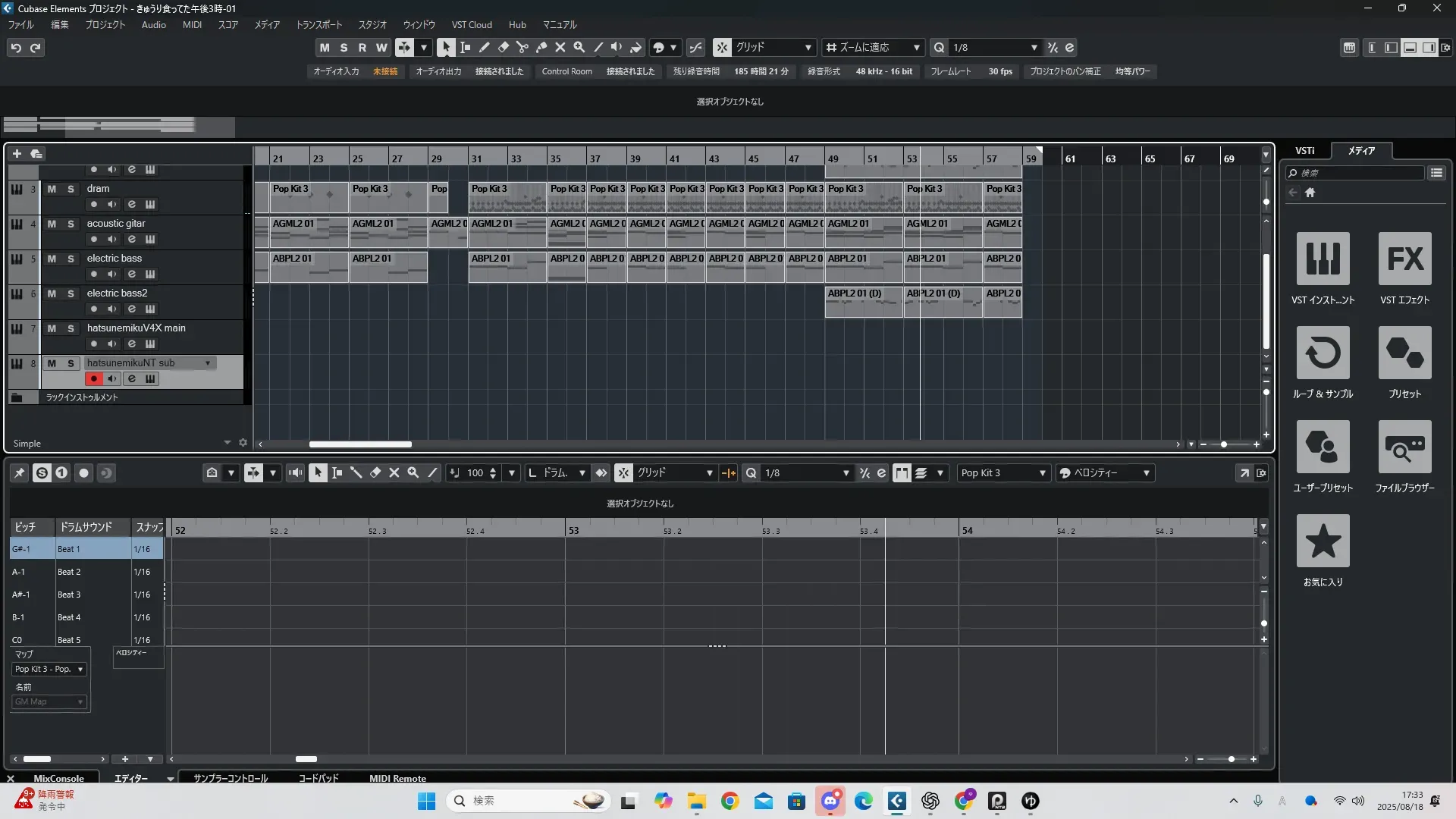Click the Undo arrow in toolbar

click(x=16, y=48)
